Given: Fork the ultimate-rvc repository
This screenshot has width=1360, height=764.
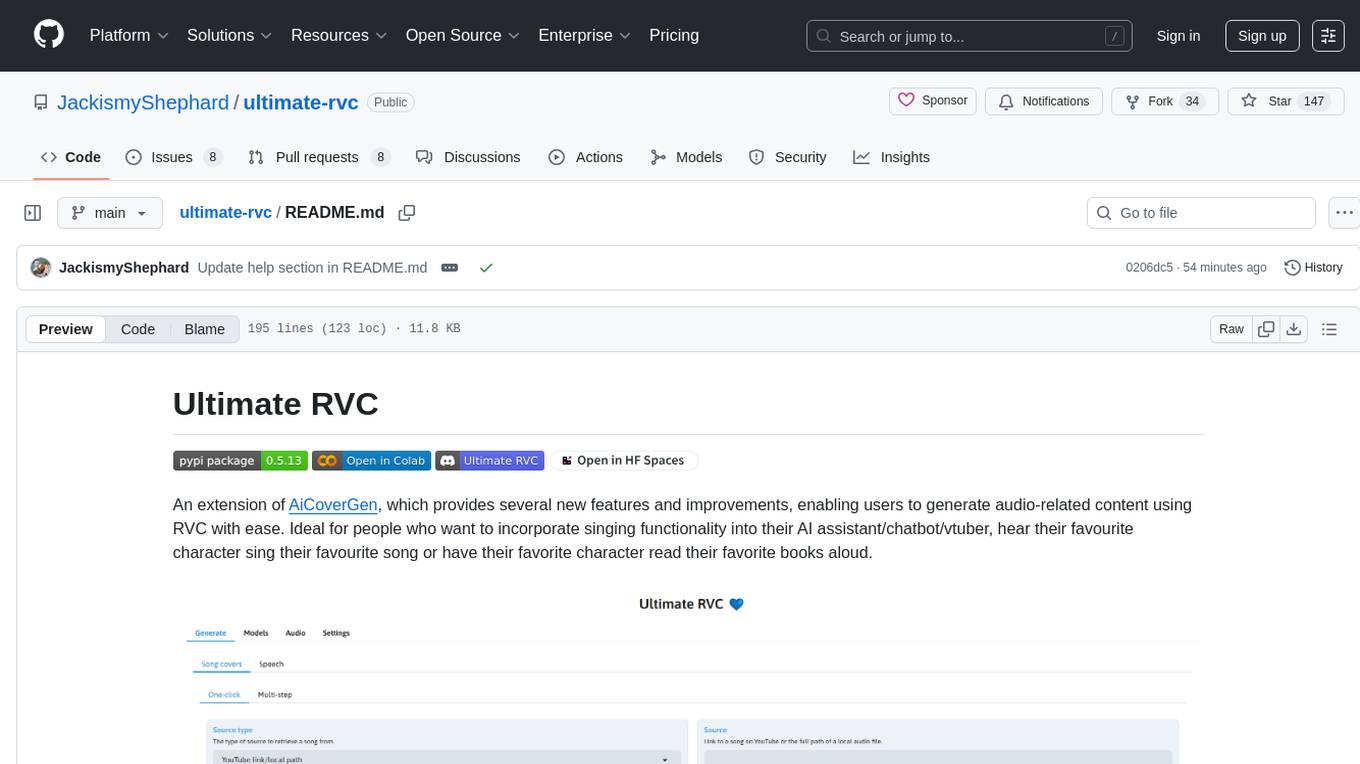Looking at the screenshot, I should click(x=1165, y=101).
